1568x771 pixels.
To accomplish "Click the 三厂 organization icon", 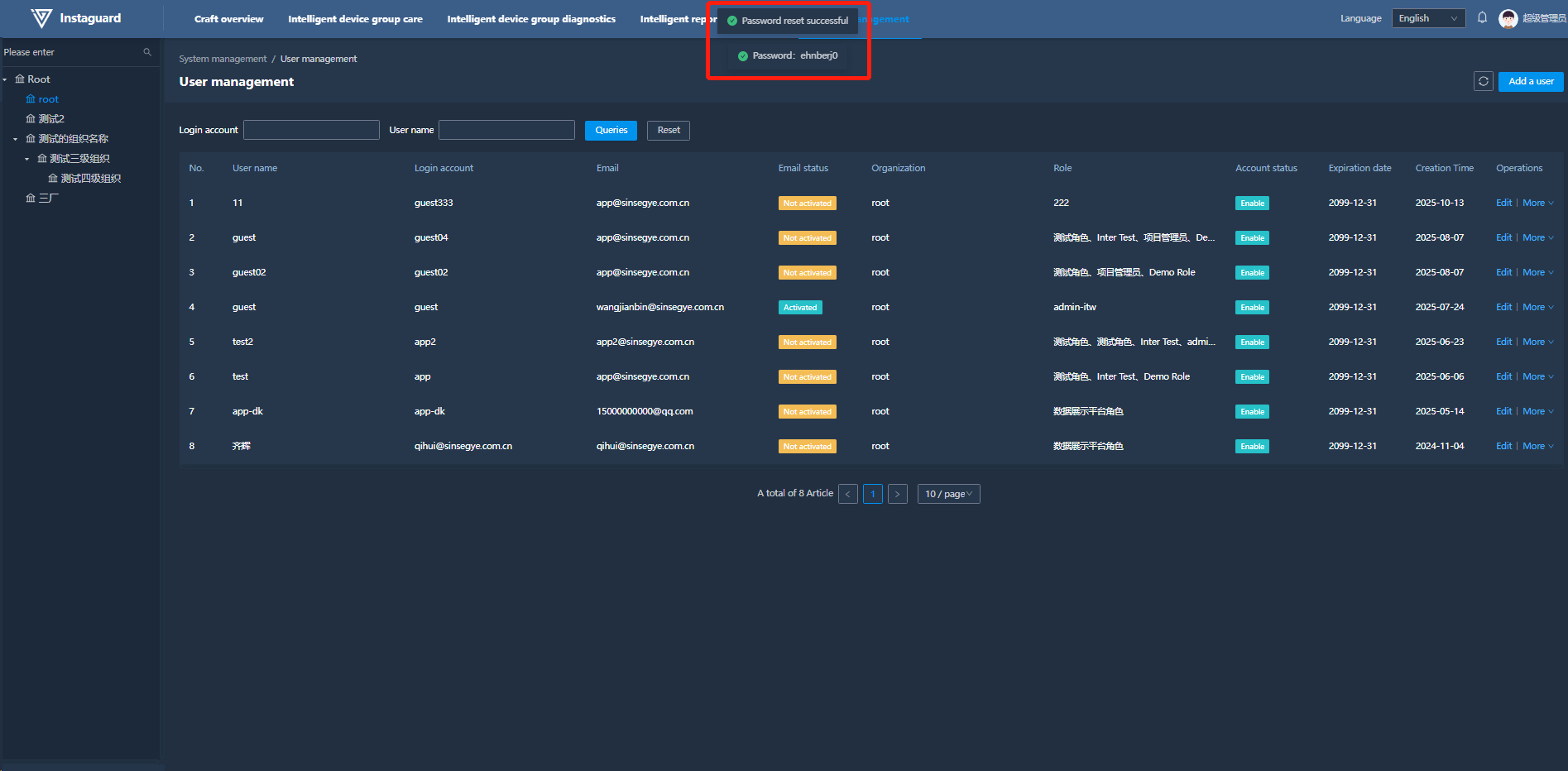I will tap(31, 199).
